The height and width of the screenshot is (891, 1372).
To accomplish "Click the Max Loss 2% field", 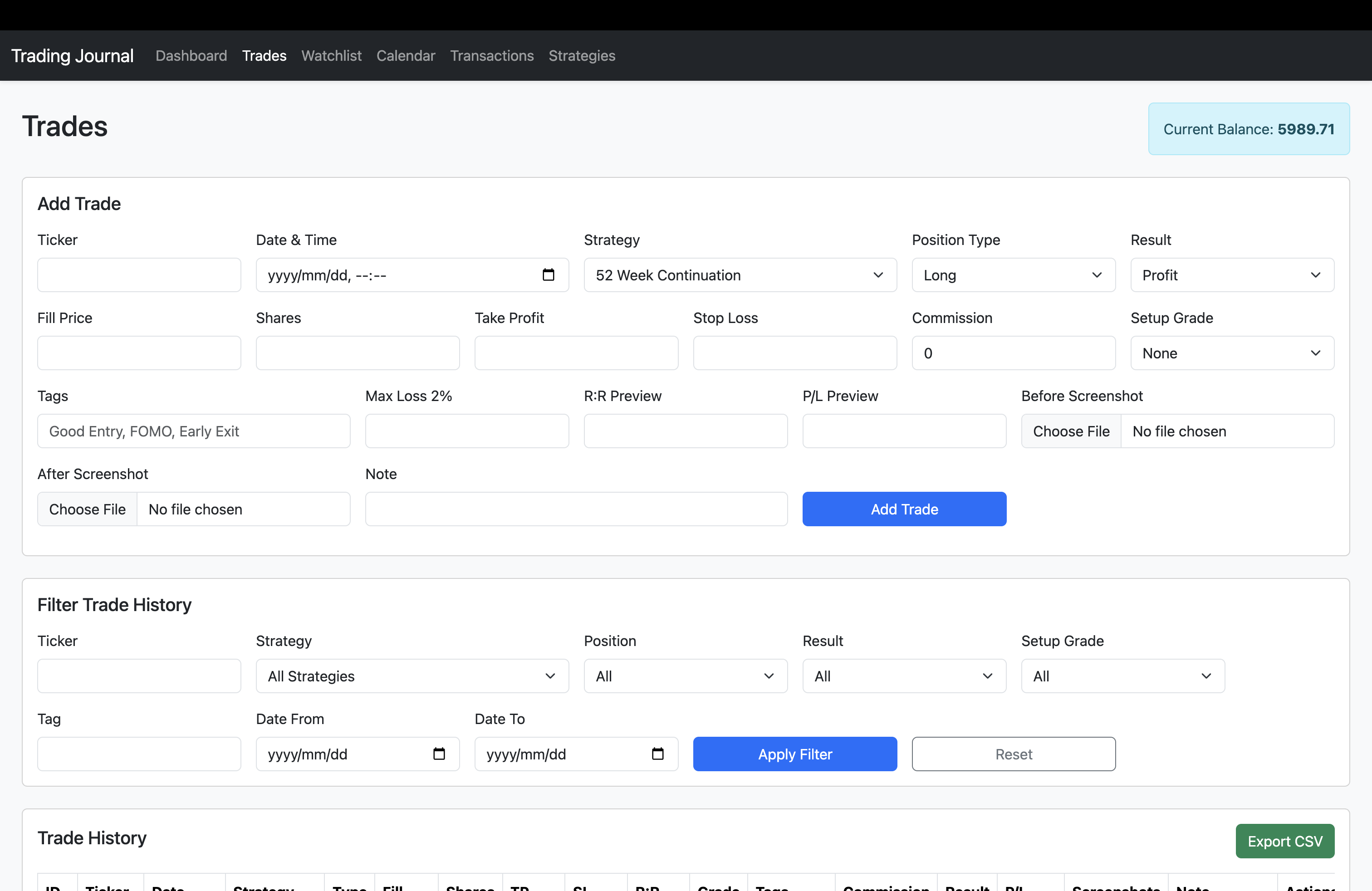I will point(467,431).
